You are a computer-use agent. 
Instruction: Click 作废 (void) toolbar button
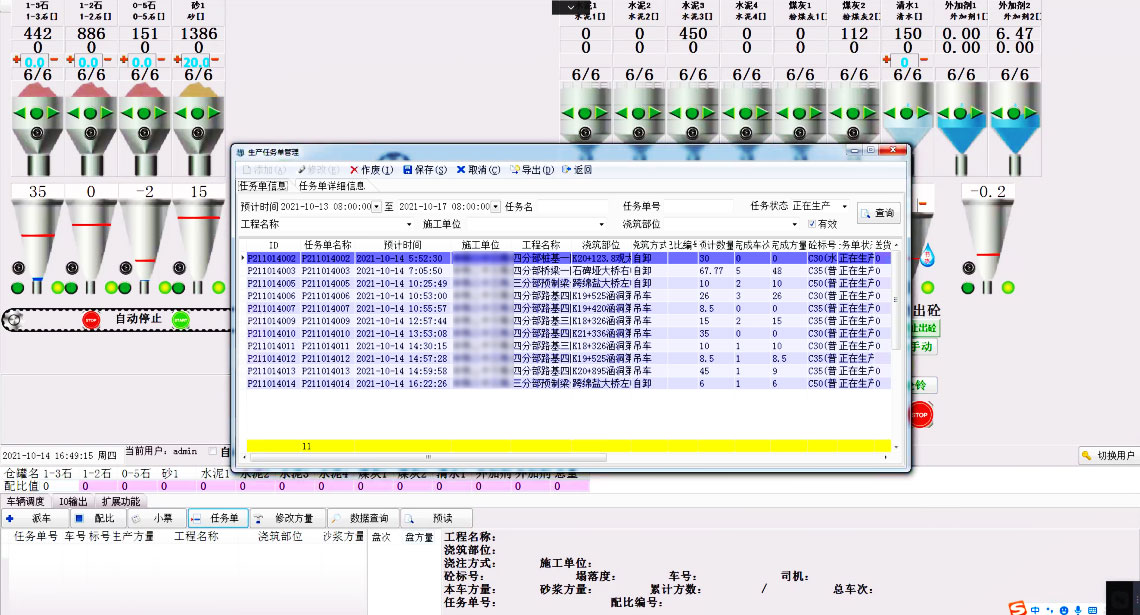[x=372, y=170]
